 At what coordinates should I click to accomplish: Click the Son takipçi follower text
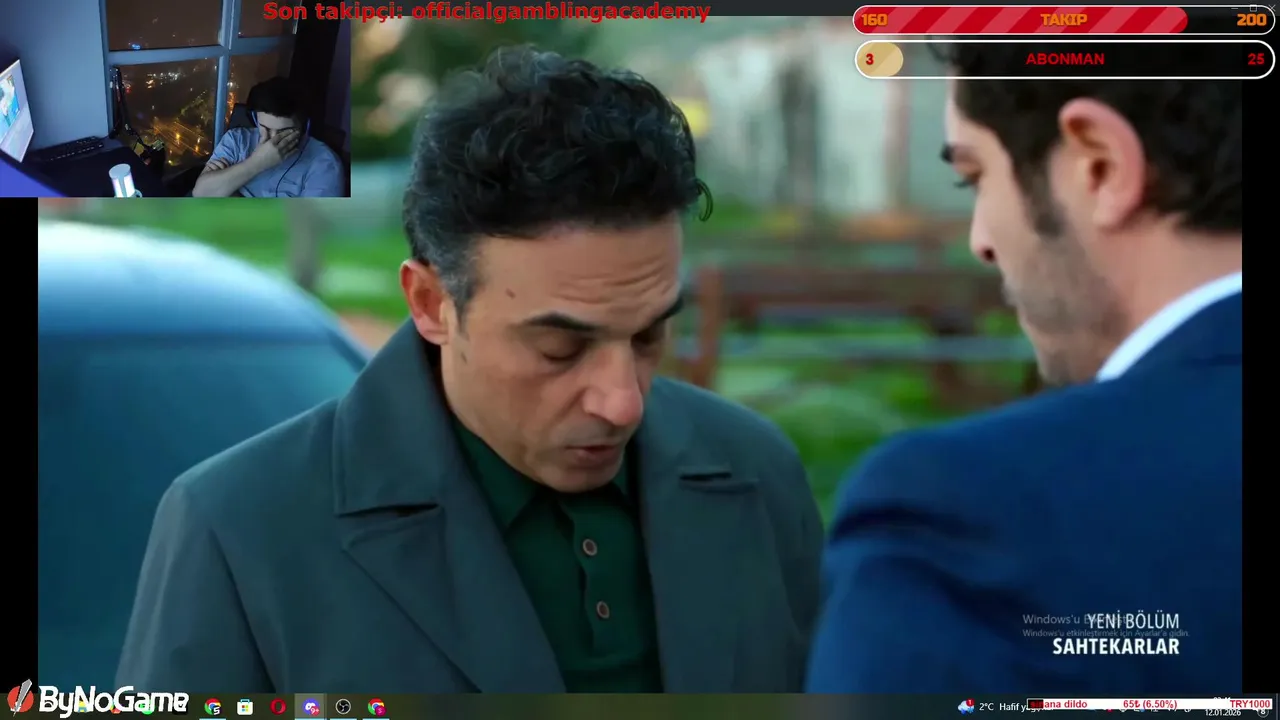486,12
